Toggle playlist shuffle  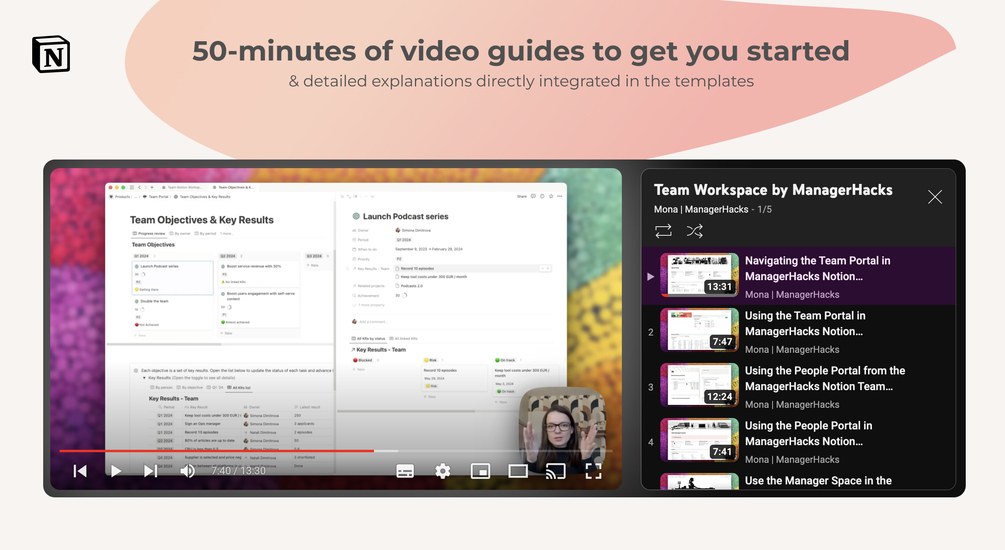pos(695,231)
